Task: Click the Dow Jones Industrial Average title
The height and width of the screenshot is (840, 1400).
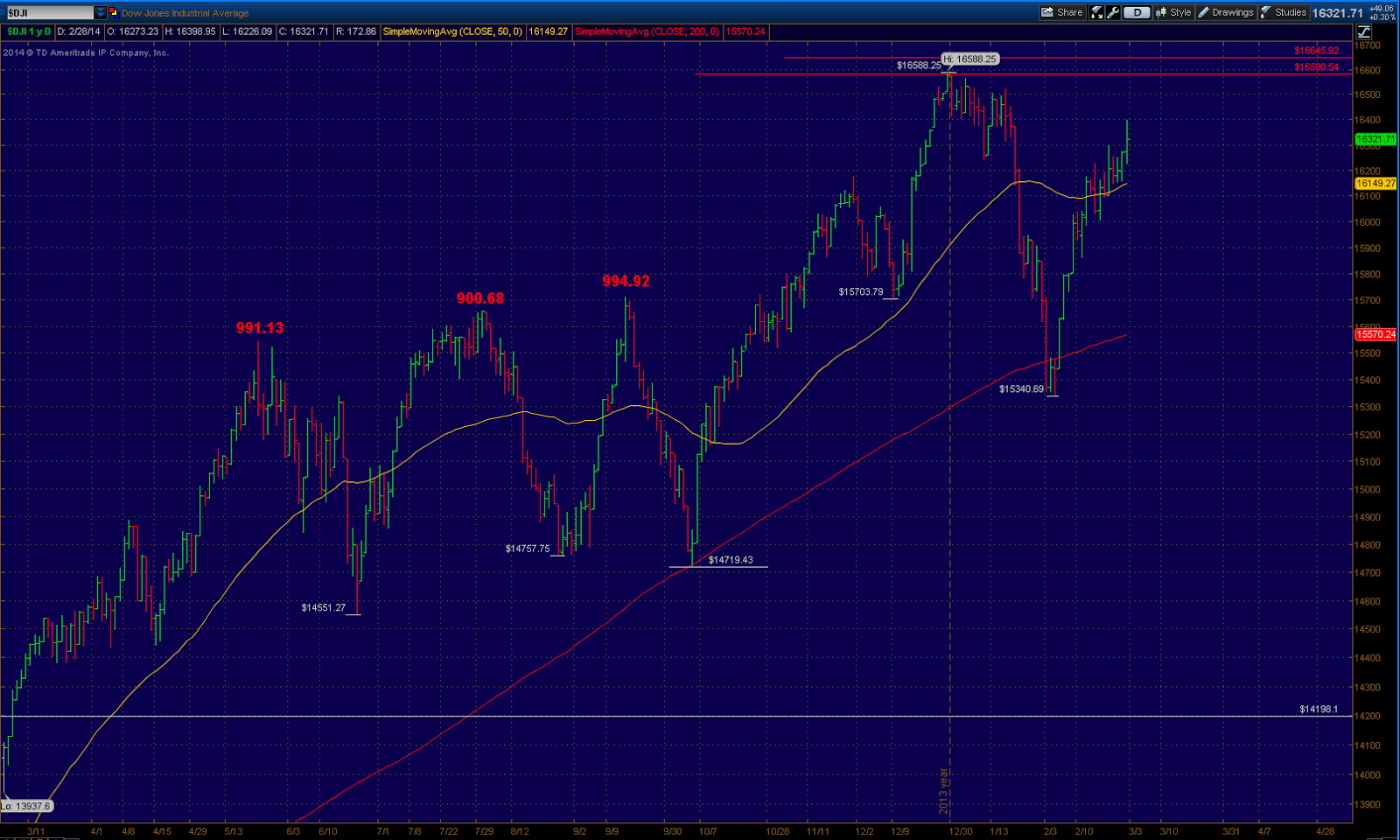Action: coord(185,13)
